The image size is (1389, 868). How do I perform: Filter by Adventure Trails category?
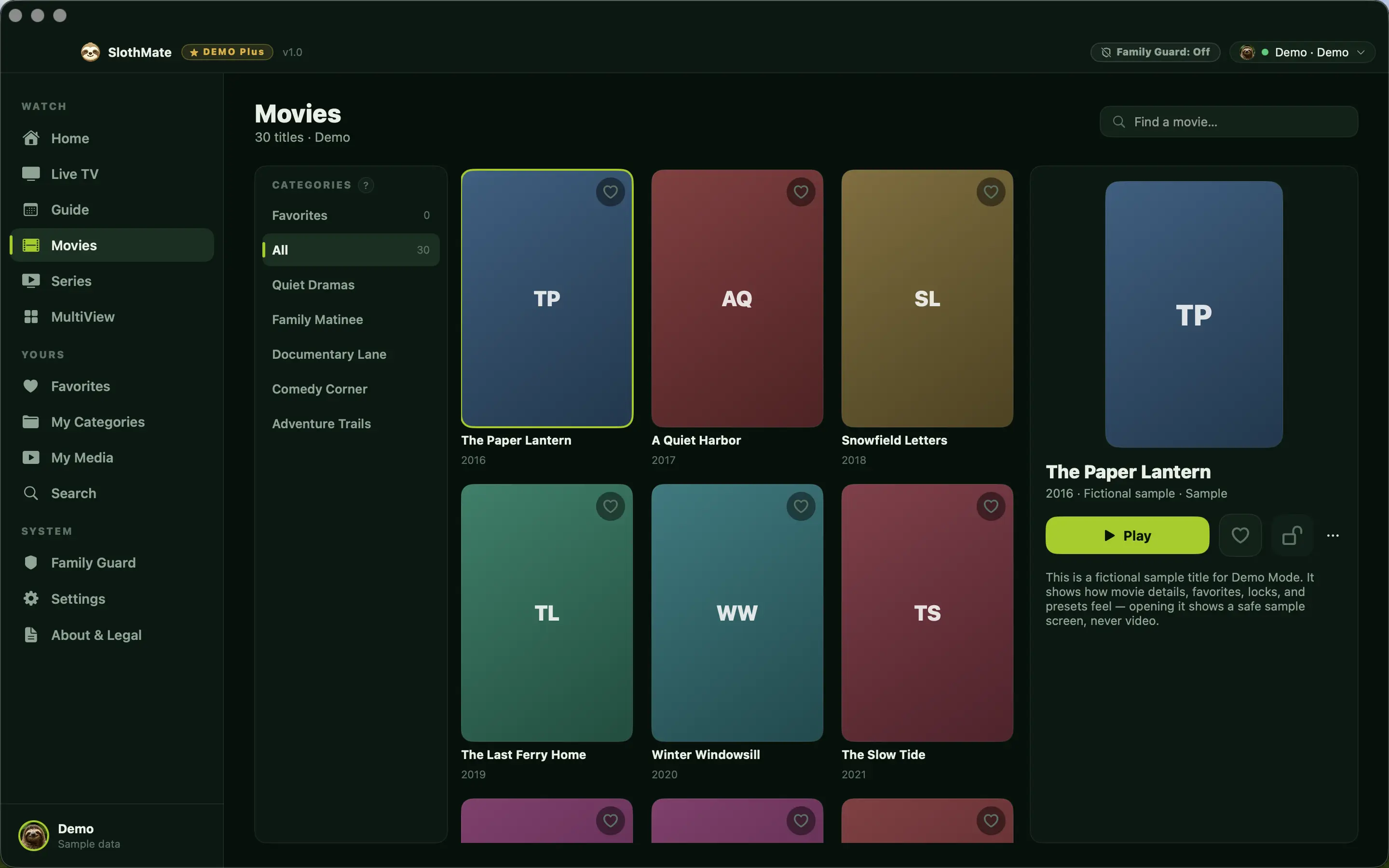pyautogui.click(x=351, y=424)
